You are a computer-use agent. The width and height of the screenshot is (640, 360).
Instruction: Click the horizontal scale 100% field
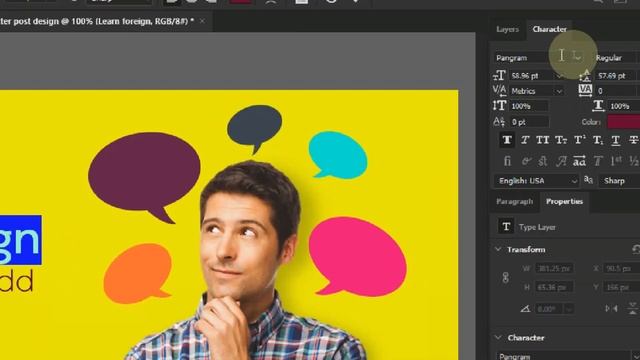[623, 106]
